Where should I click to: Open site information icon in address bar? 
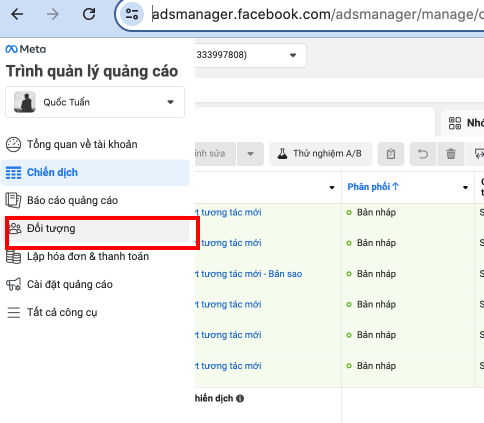(132, 14)
